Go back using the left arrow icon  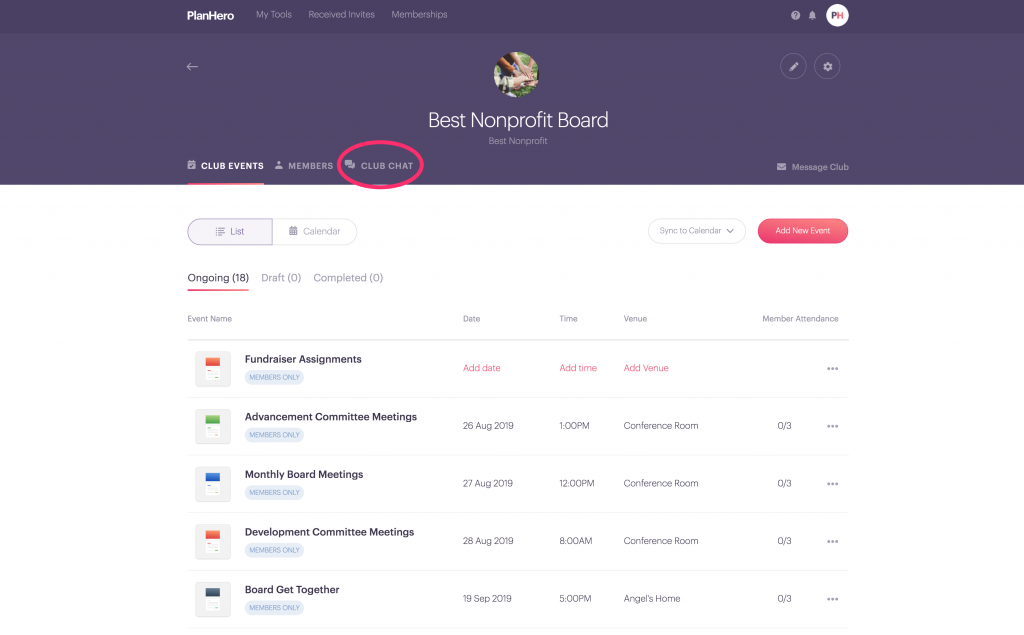point(192,67)
